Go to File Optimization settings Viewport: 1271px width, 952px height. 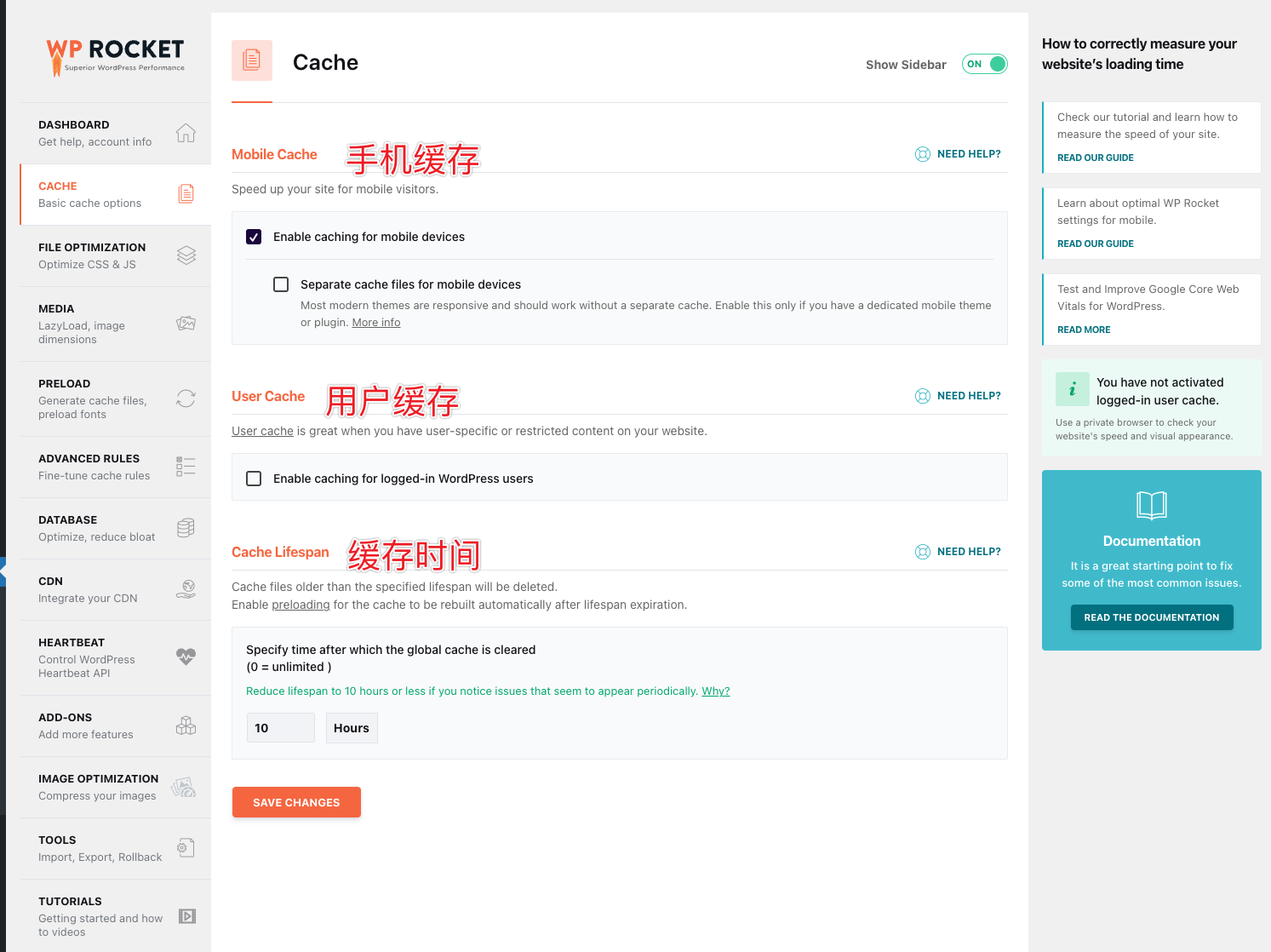tap(116, 255)
